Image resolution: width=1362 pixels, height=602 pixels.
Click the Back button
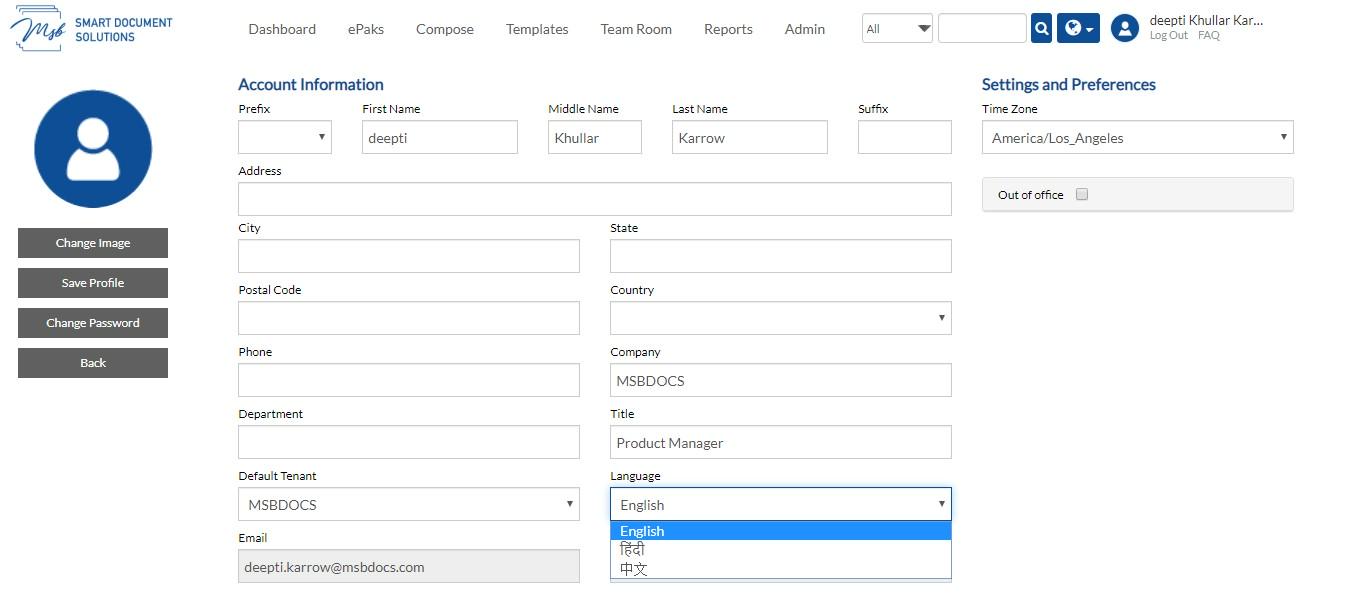(x=93, y=363)
